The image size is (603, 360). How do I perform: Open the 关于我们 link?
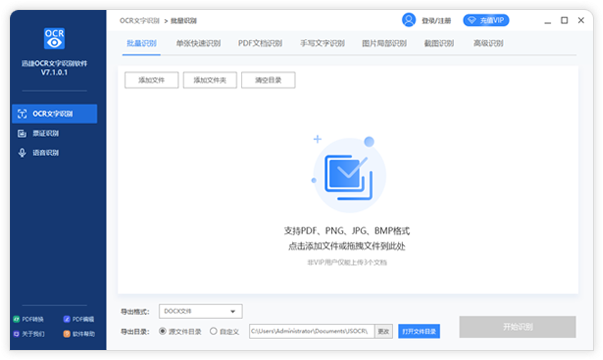coord(29,334)
